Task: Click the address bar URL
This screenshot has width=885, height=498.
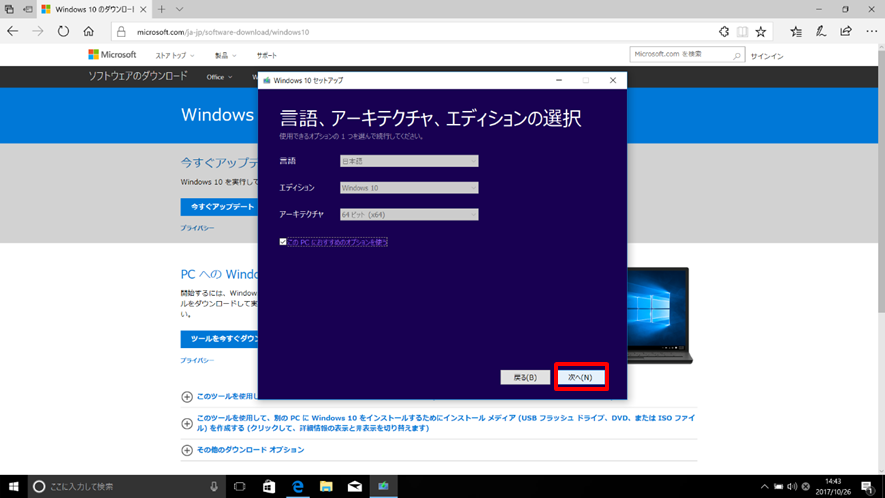Action: pyautogui.click(x=223, y=32)
